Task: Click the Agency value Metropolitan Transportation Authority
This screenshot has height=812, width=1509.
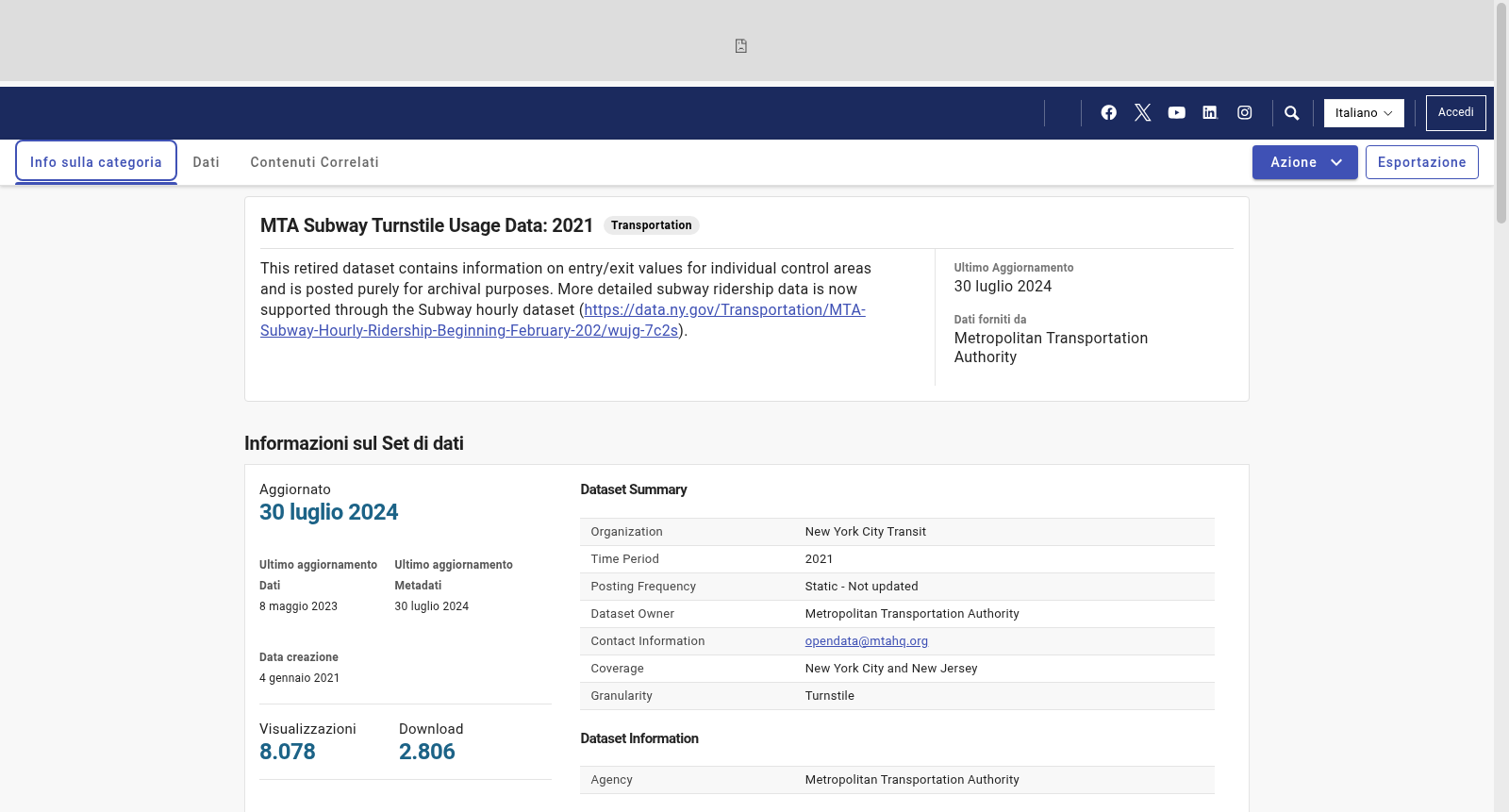Action: pos(912,780)
